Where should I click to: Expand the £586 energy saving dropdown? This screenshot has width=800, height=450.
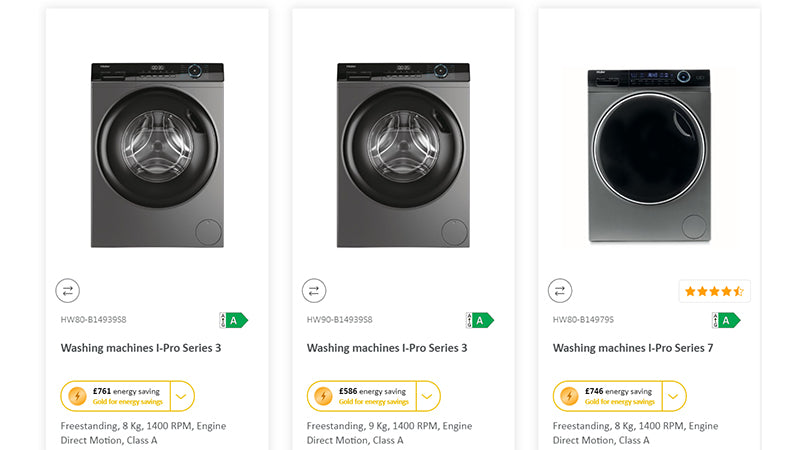point(428,396)
